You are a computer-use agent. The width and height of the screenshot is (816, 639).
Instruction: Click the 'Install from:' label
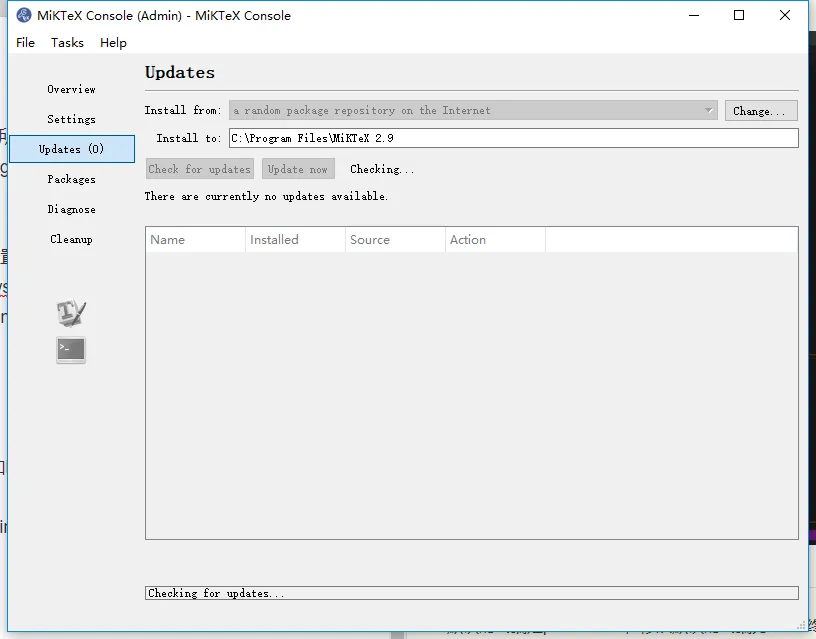[x=183, y=110]
